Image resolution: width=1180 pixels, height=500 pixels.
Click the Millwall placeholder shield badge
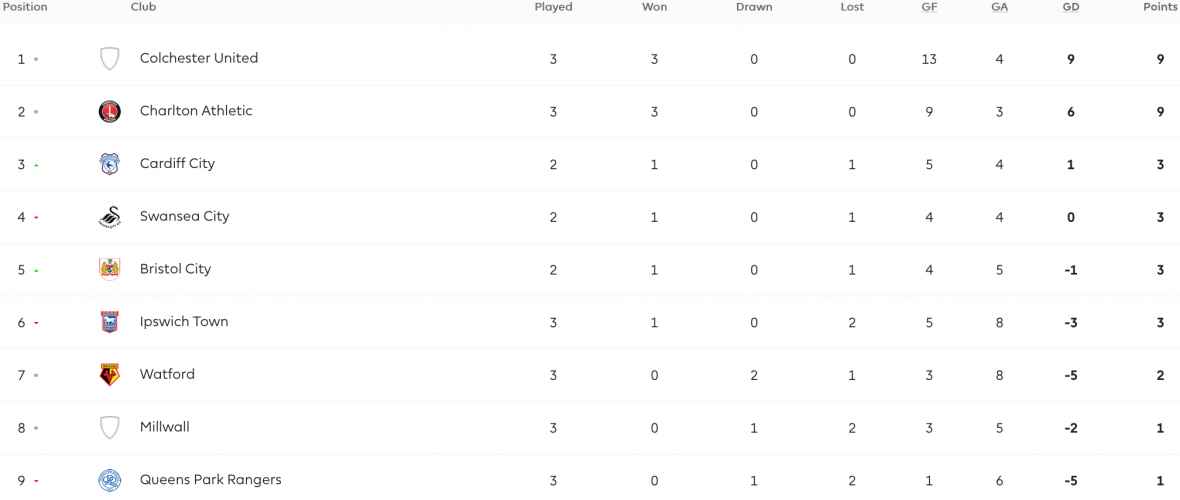[x=110, y=428]
